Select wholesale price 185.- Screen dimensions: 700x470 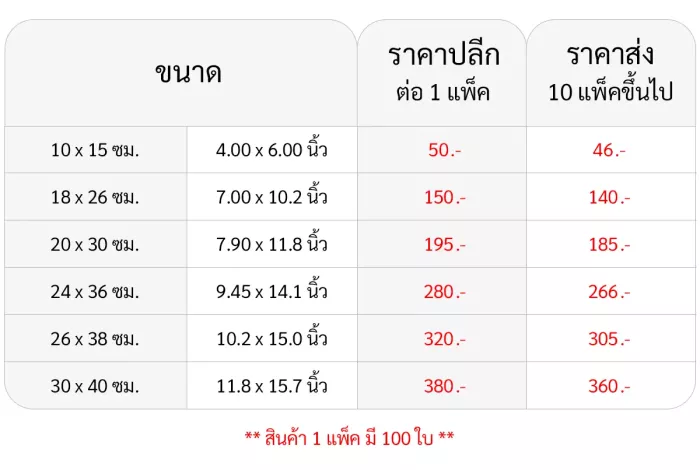[x=609, y=245]
